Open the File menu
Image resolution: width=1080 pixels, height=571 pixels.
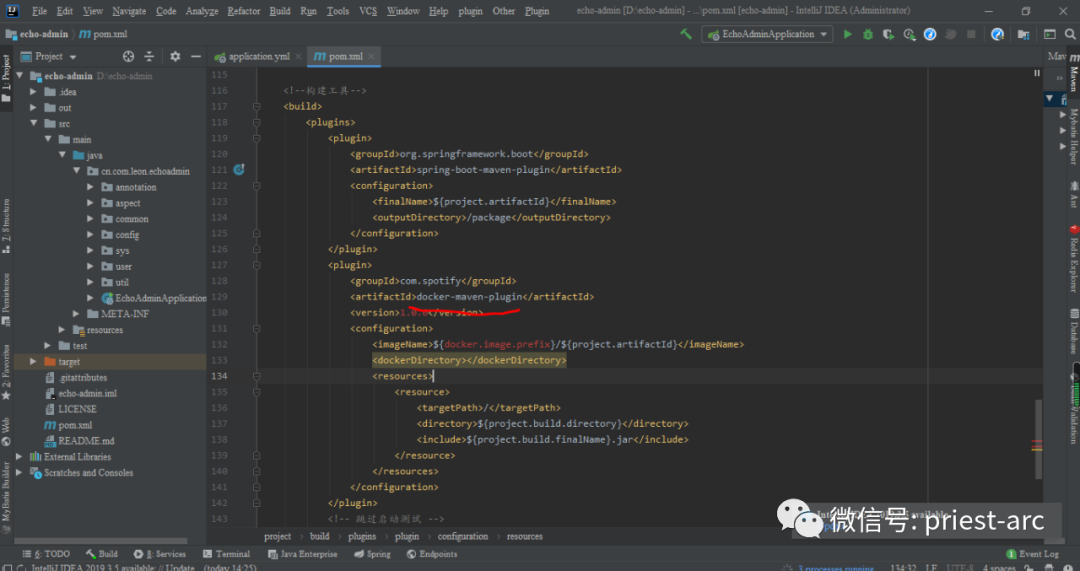[x=39, y=11]
